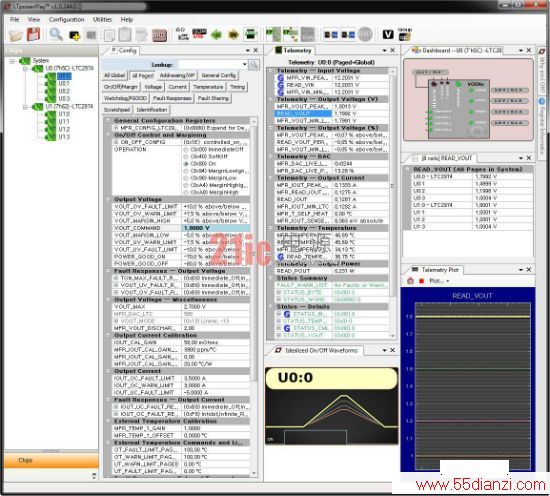
Task: Click the red floppy disk save icon
Action: click(x=34, y=35)
